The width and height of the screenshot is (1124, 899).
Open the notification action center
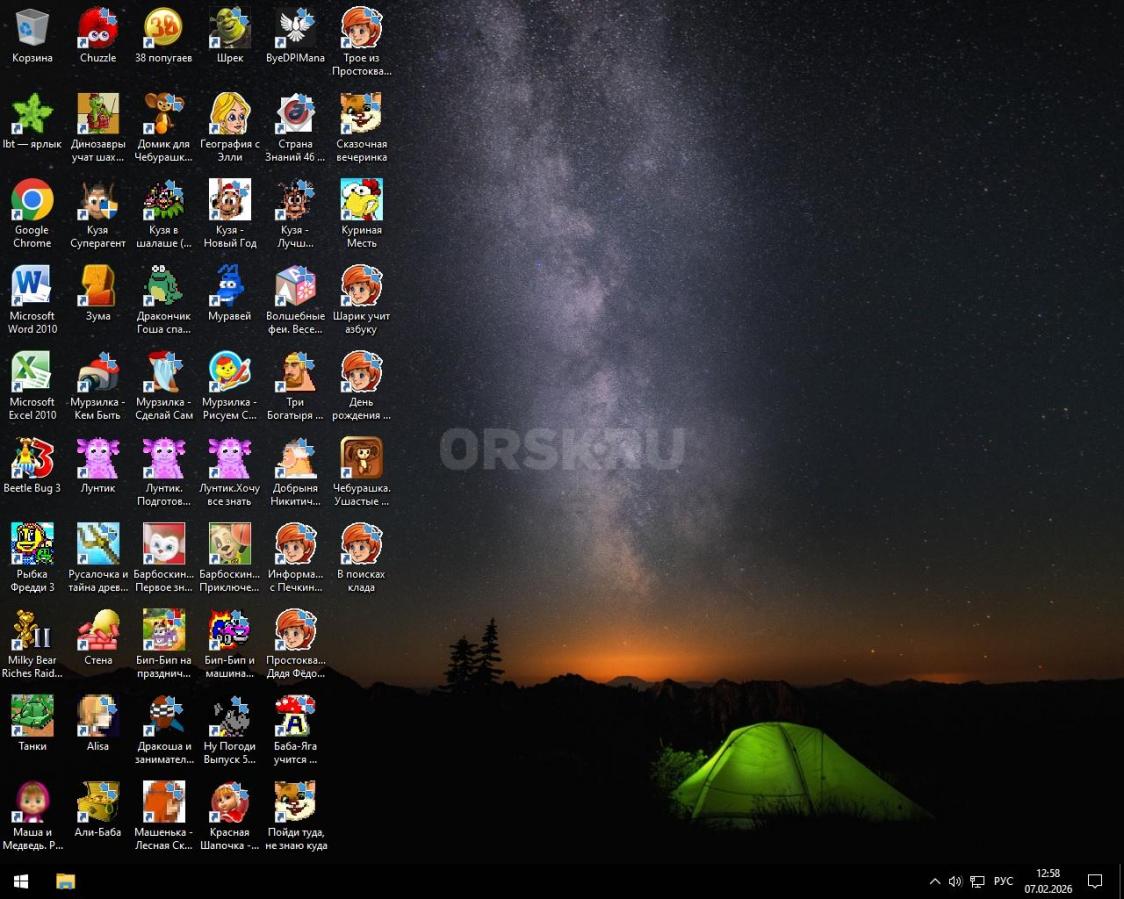(x=1095, y=881)
